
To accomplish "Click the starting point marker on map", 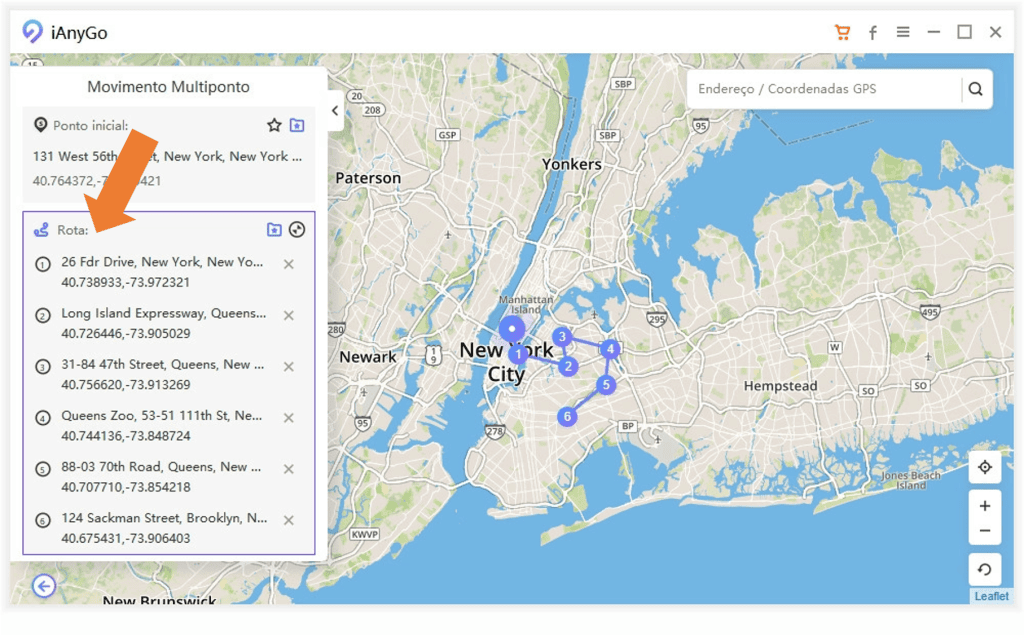I will (x=512, y=329).
